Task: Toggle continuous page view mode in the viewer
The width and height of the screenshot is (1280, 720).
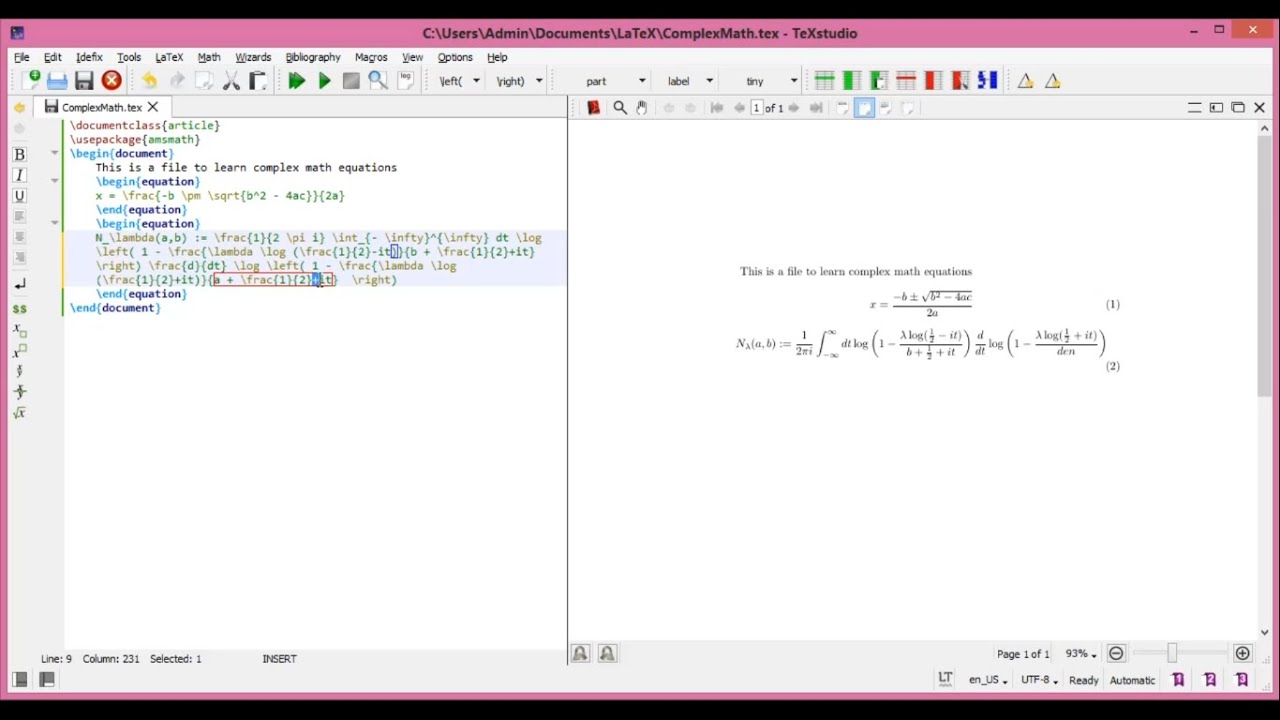Action: (x=865, y=108)
